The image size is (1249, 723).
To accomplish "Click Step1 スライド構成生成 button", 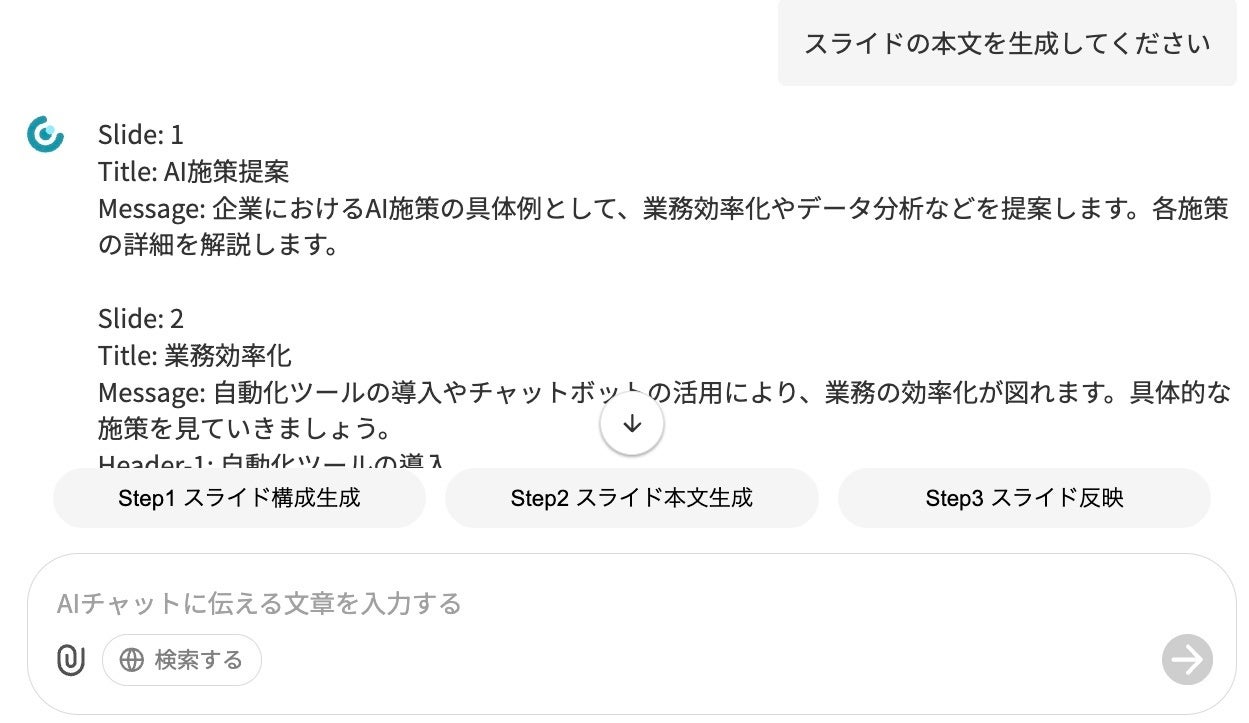I will point(239,498).
